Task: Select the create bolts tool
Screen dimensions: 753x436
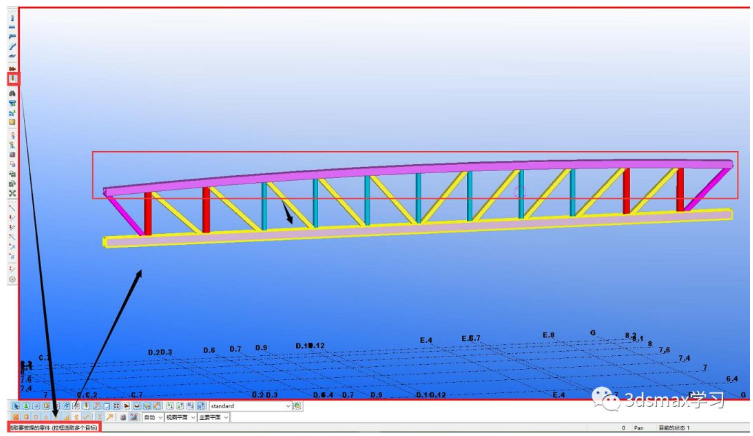Action: click(x=12, y=69)
